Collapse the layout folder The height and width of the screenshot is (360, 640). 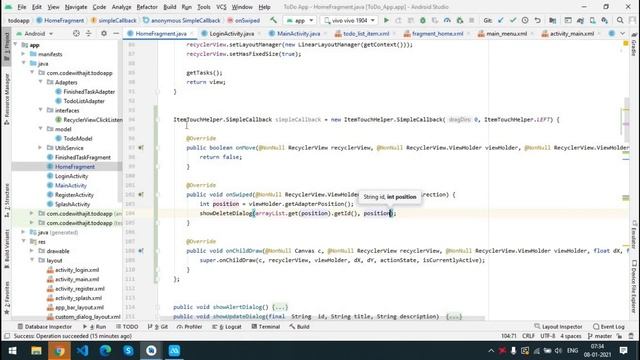pos(32,260)
